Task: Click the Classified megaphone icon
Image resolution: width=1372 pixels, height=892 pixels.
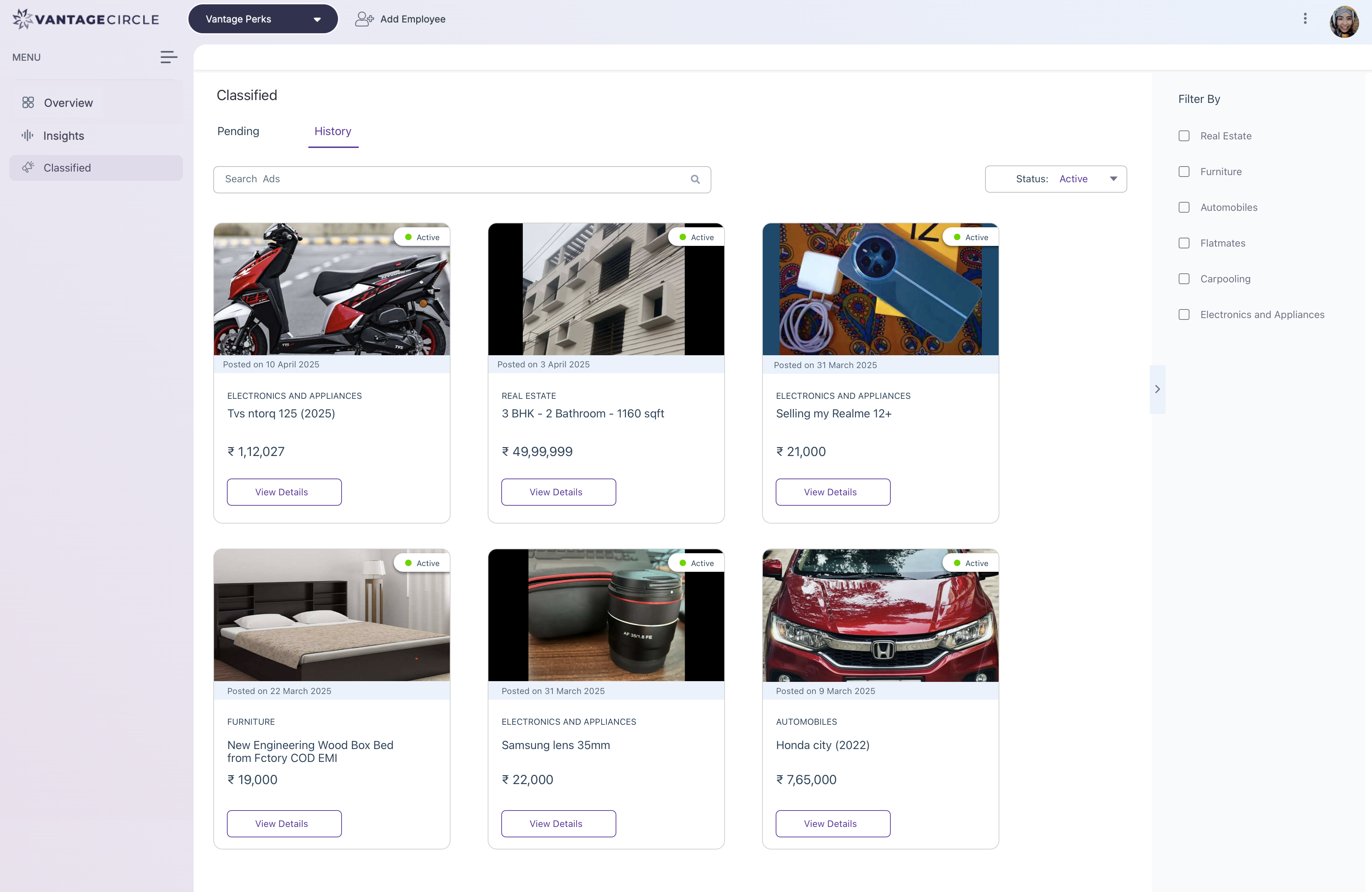Action: (28, 167)
